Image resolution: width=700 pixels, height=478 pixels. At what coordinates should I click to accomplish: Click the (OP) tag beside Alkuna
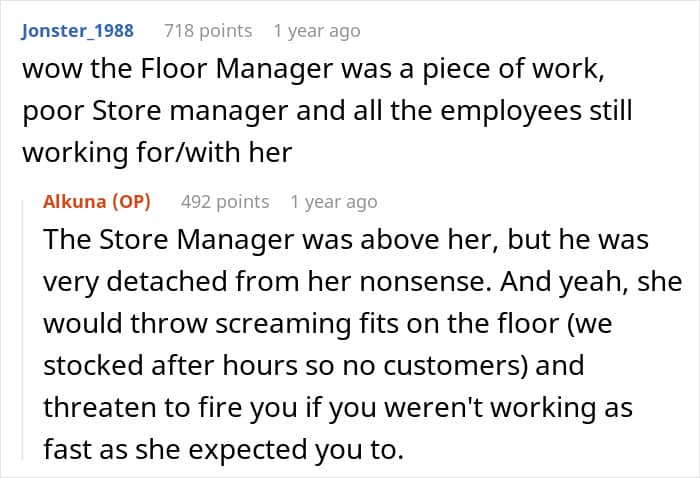click(x=131, y=202)
